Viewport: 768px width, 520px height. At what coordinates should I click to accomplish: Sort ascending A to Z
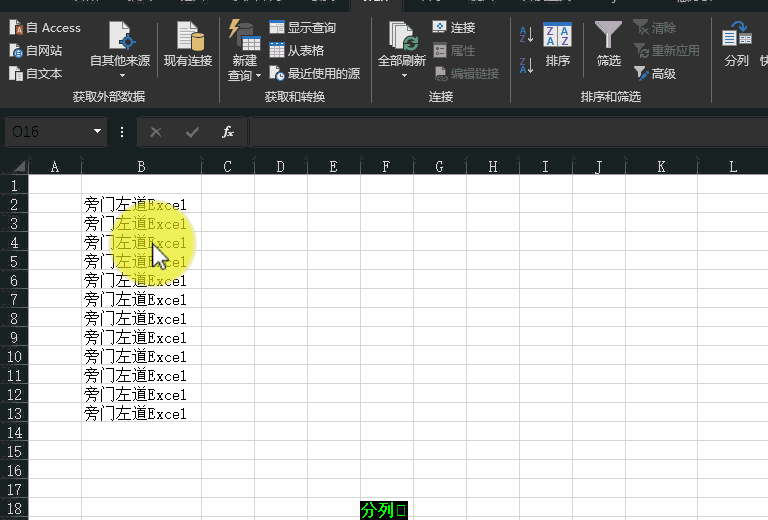coord(527,34)
